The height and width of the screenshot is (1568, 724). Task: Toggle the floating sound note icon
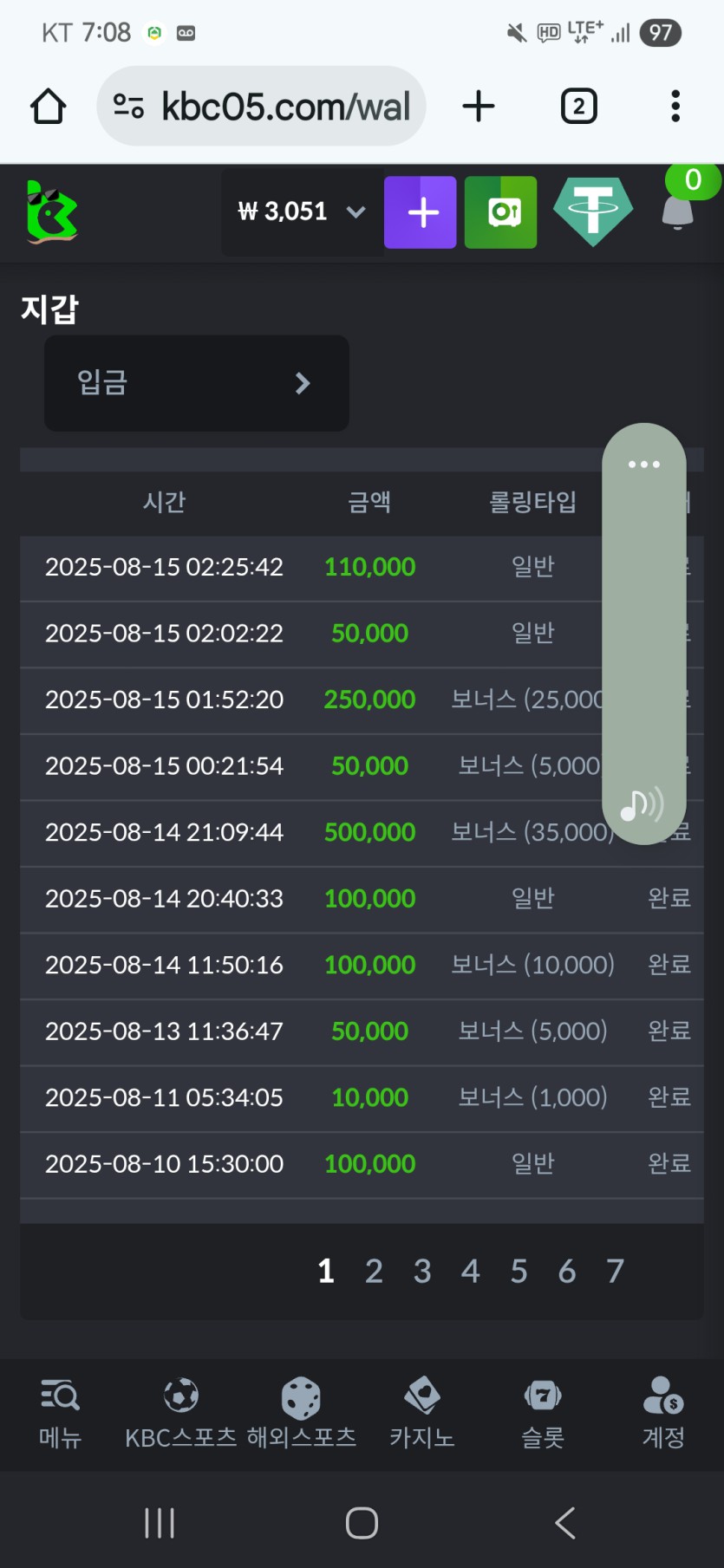tap(642, 805)
